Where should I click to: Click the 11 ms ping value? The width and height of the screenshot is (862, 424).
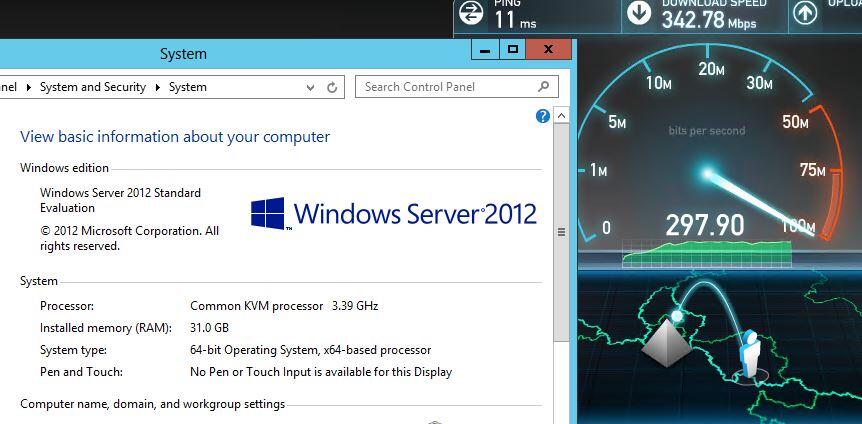[x=515, y=21]
